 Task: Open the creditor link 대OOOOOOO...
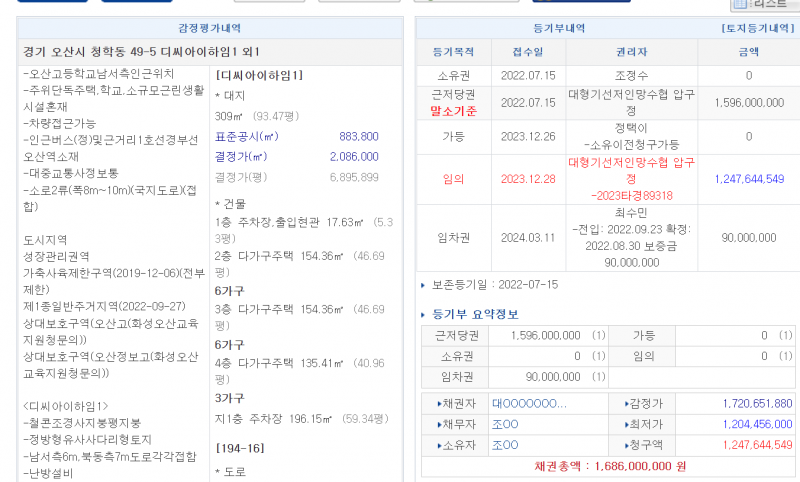pos(529,404)
